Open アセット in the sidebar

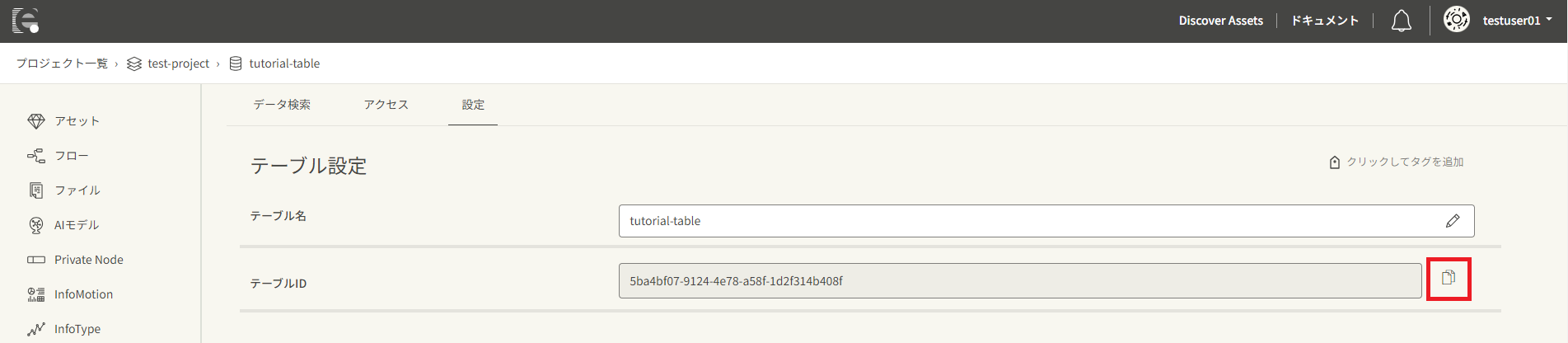[x=77, y=121]
